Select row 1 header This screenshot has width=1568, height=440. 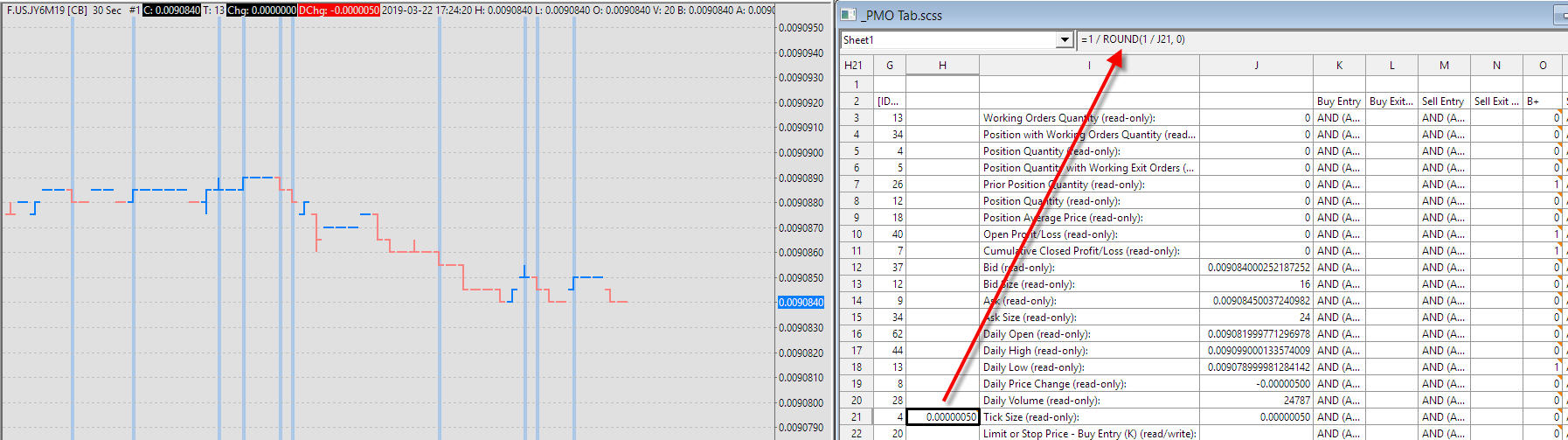point(857,85)
